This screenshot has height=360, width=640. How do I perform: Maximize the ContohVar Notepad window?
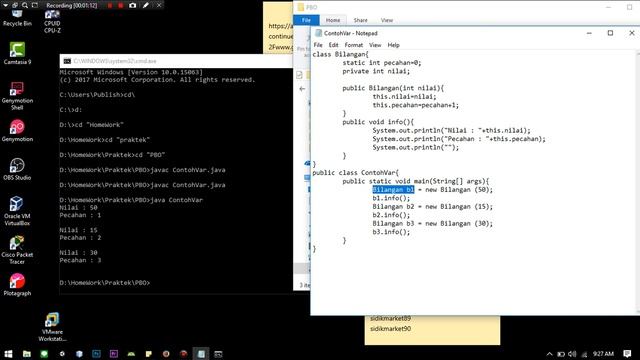pyautogui.click(x=610, y=33)
